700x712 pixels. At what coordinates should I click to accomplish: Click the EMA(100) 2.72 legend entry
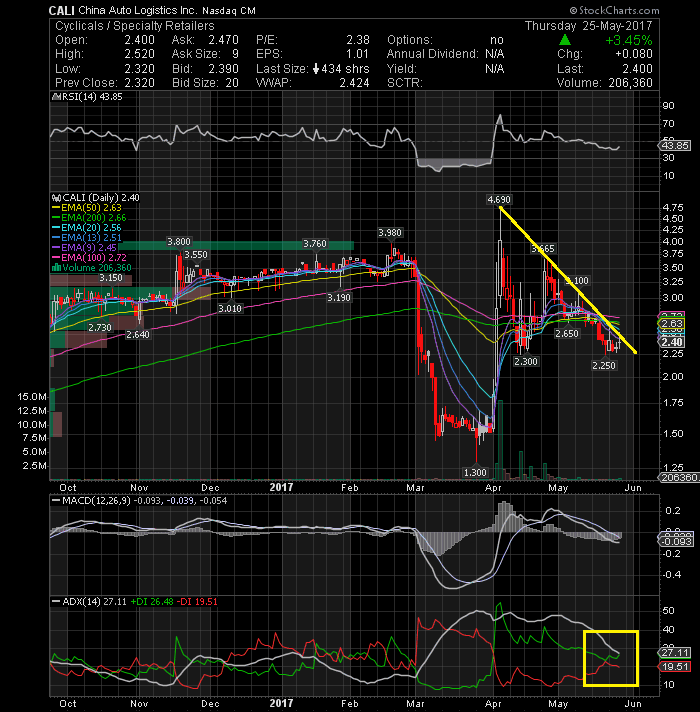point(94,258)
